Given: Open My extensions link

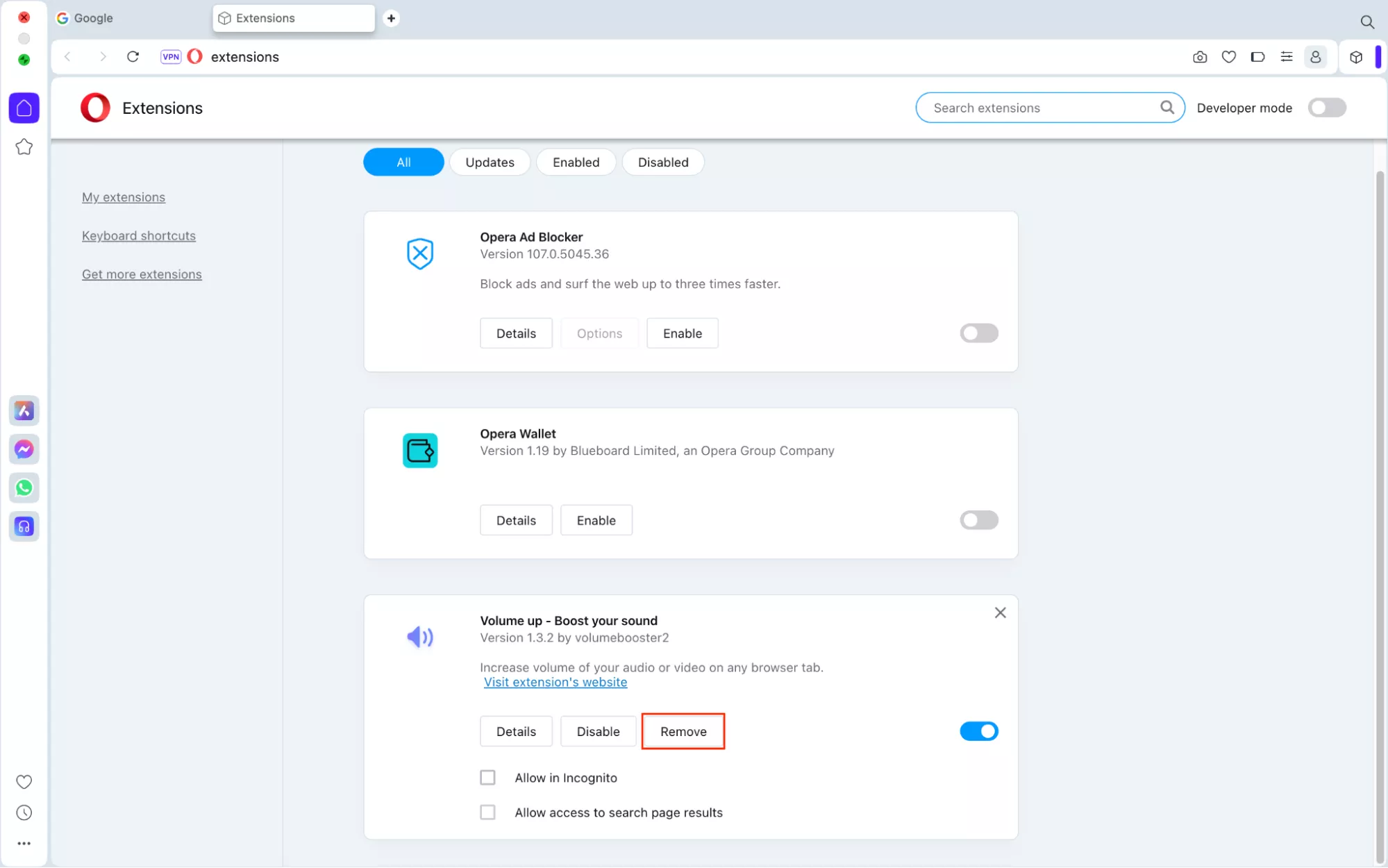Looking at the screenshot, I should coord(124,197).
